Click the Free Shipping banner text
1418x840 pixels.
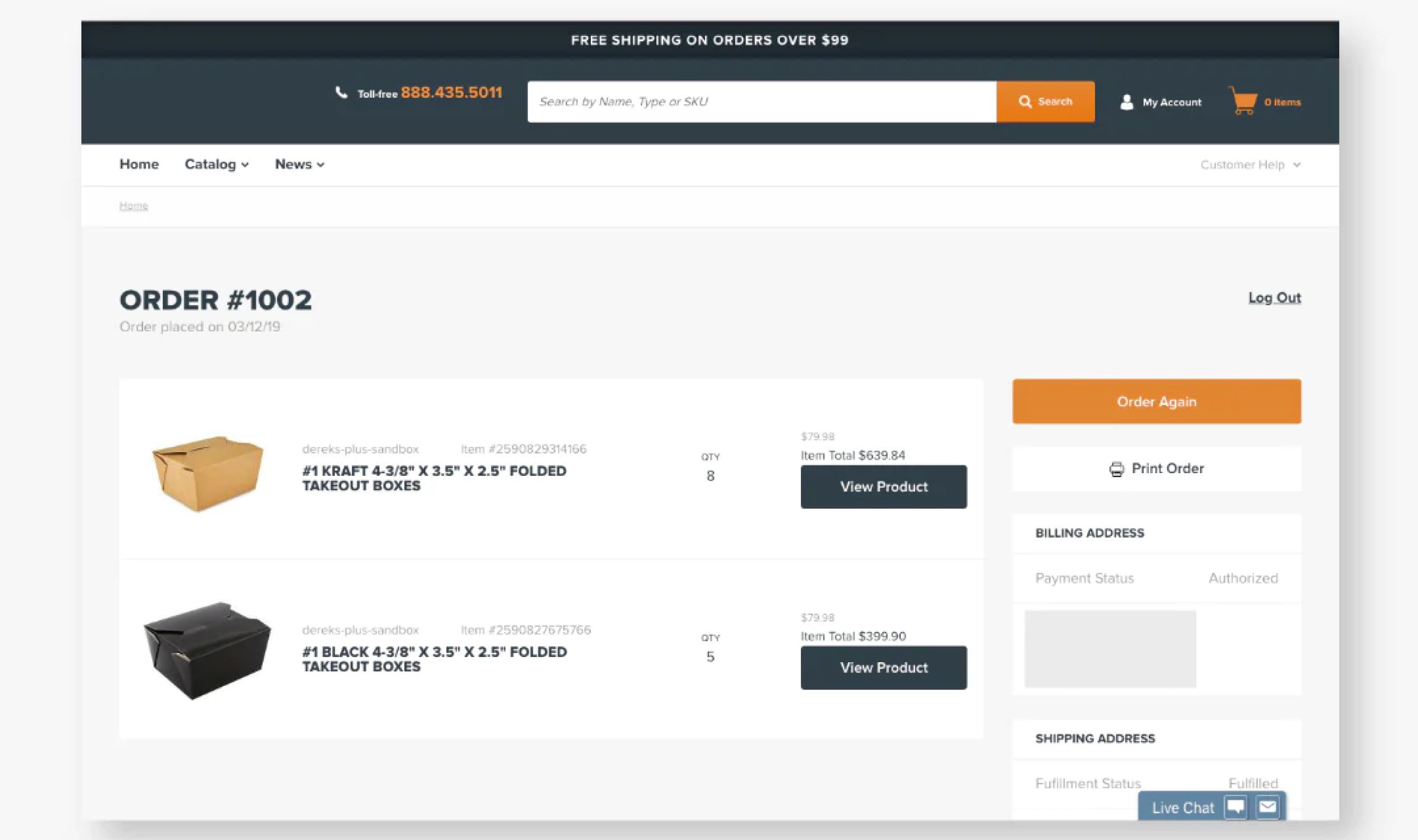tap(710, 40)
